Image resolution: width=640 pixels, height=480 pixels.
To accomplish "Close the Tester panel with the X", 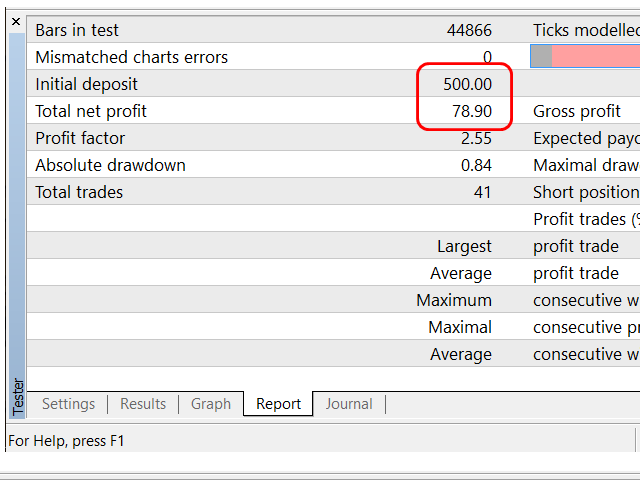I will (15, 22).
